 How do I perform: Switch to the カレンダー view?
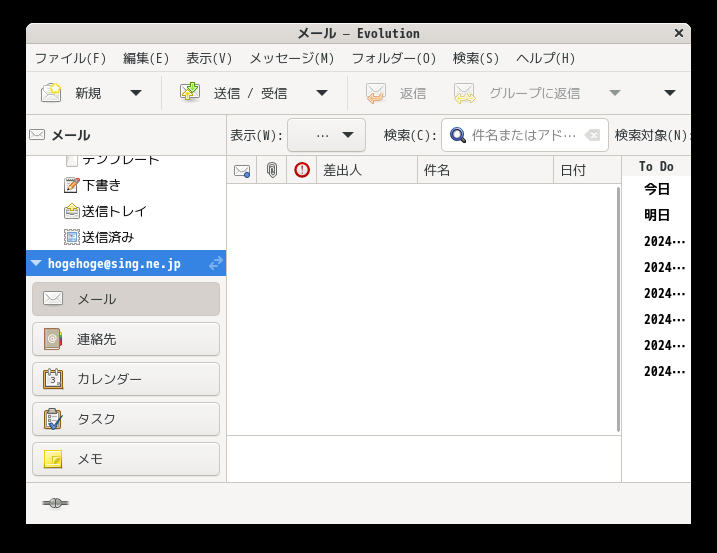pyautogui.click(x=126, y=379)
